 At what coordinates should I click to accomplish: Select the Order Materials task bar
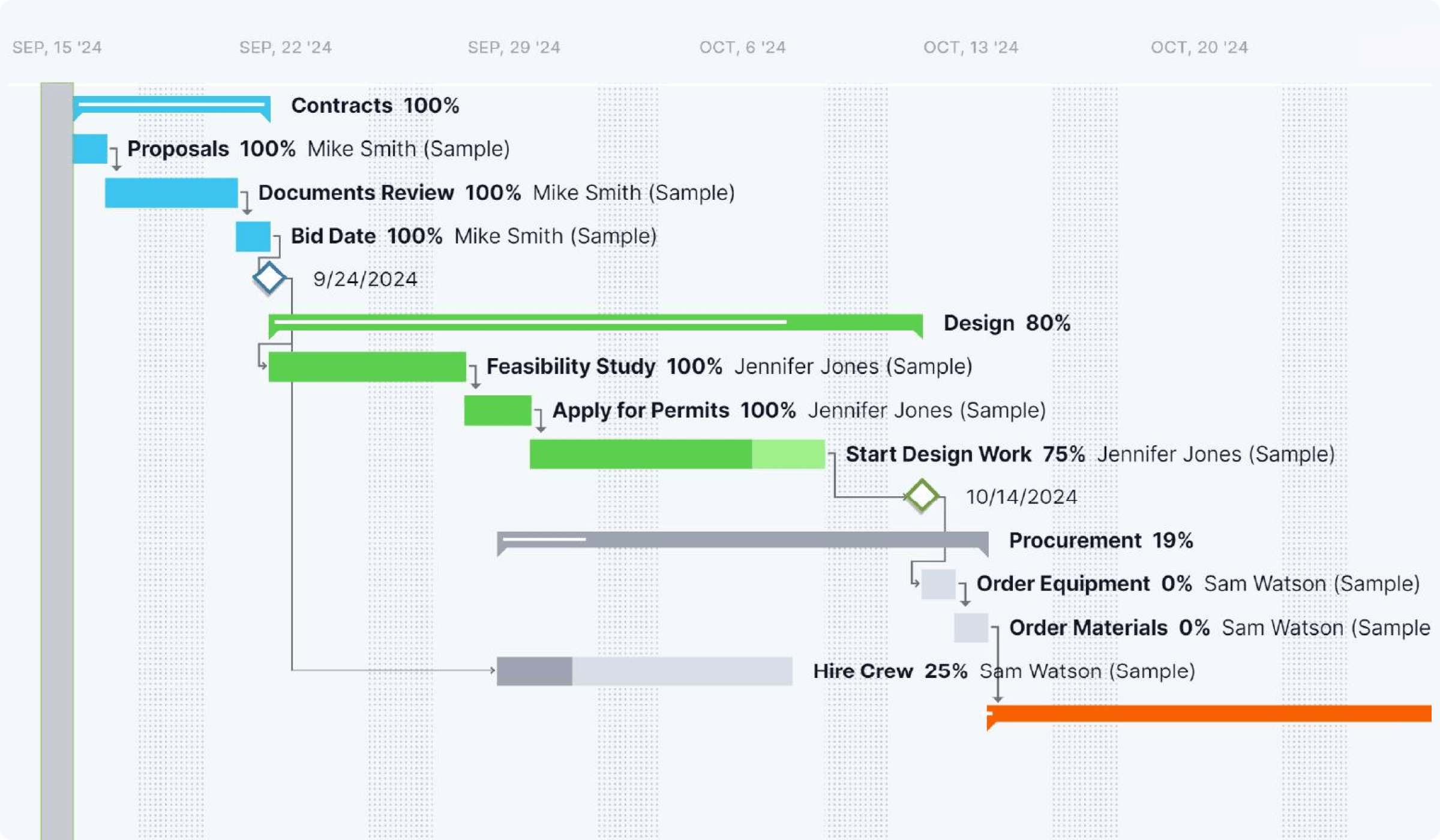click(971, 628)
